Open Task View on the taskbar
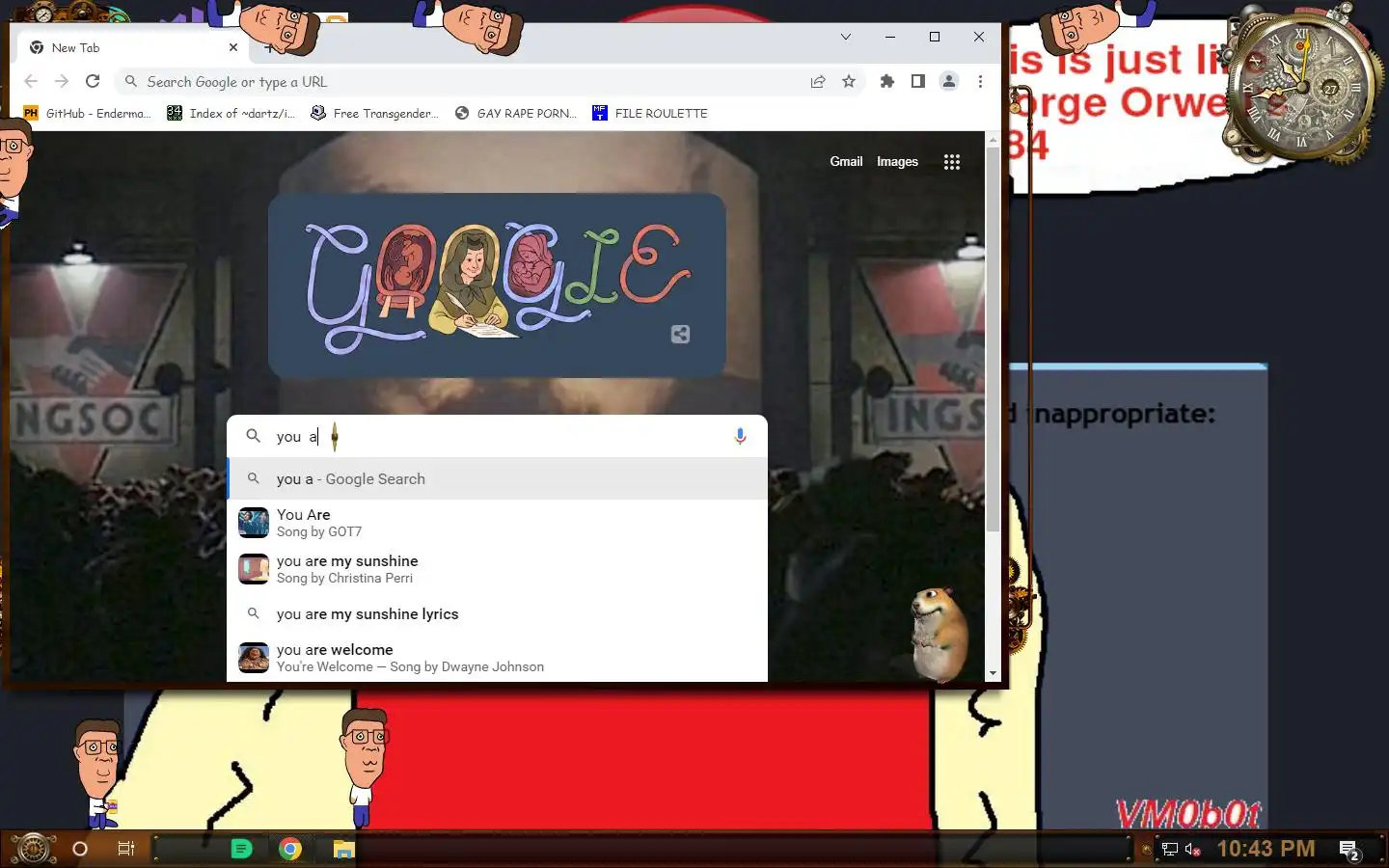Viewport: 1389px width, 868px height. tap(126, 849)
